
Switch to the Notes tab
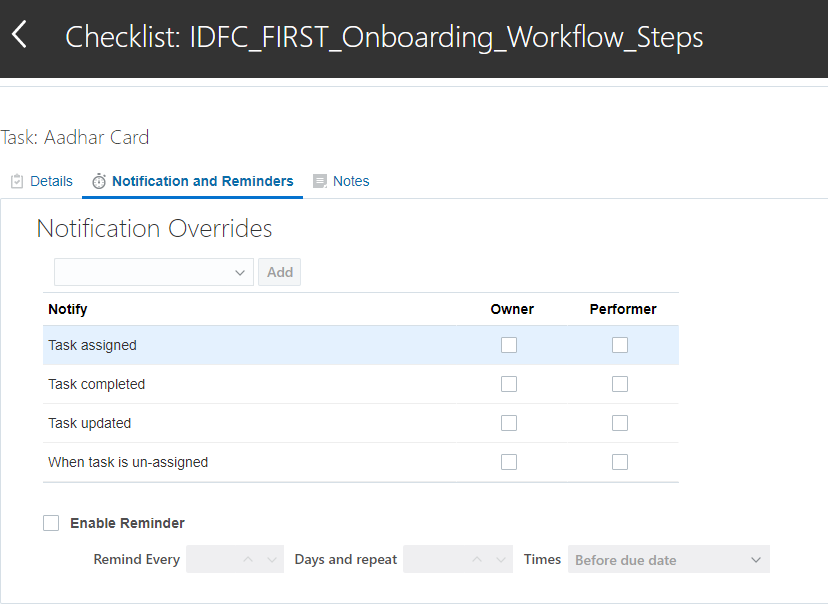(x=350, y=181)
